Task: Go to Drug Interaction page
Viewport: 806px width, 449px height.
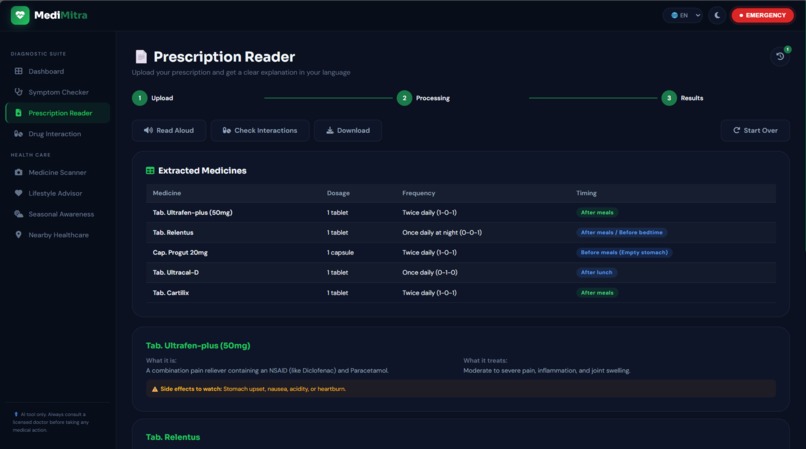Action: [x=58, y=134]
